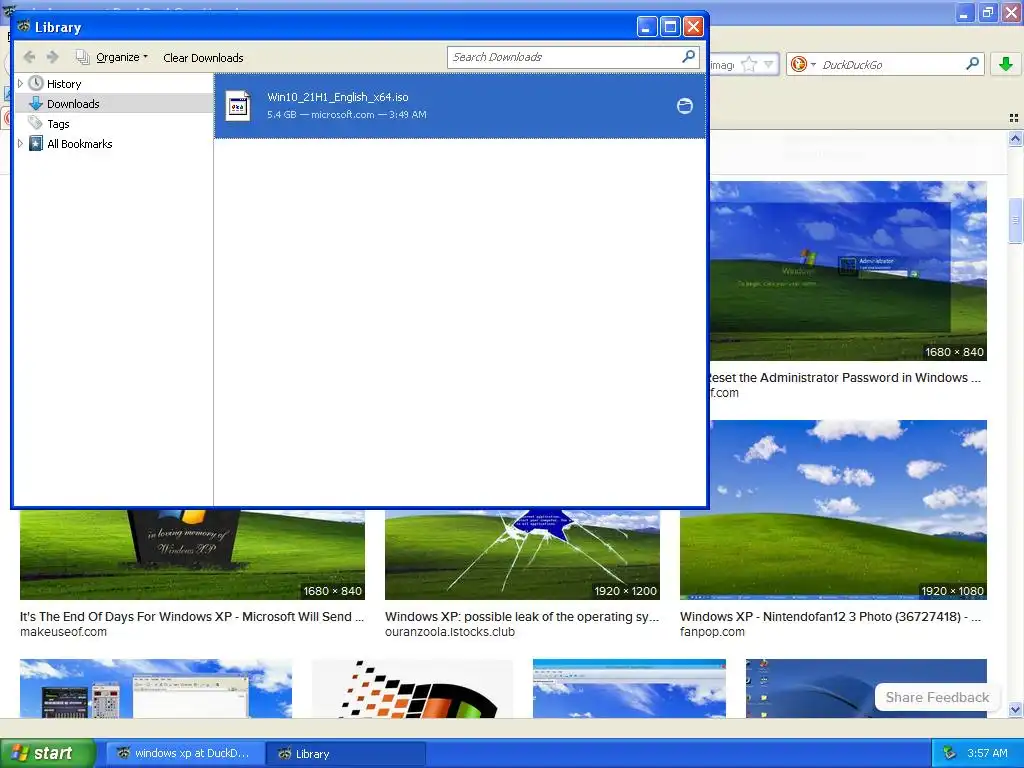Open the pixelated Windows logo thumbnail
The height and width of the screenshot is (768, 1024).
coord(412,688)
